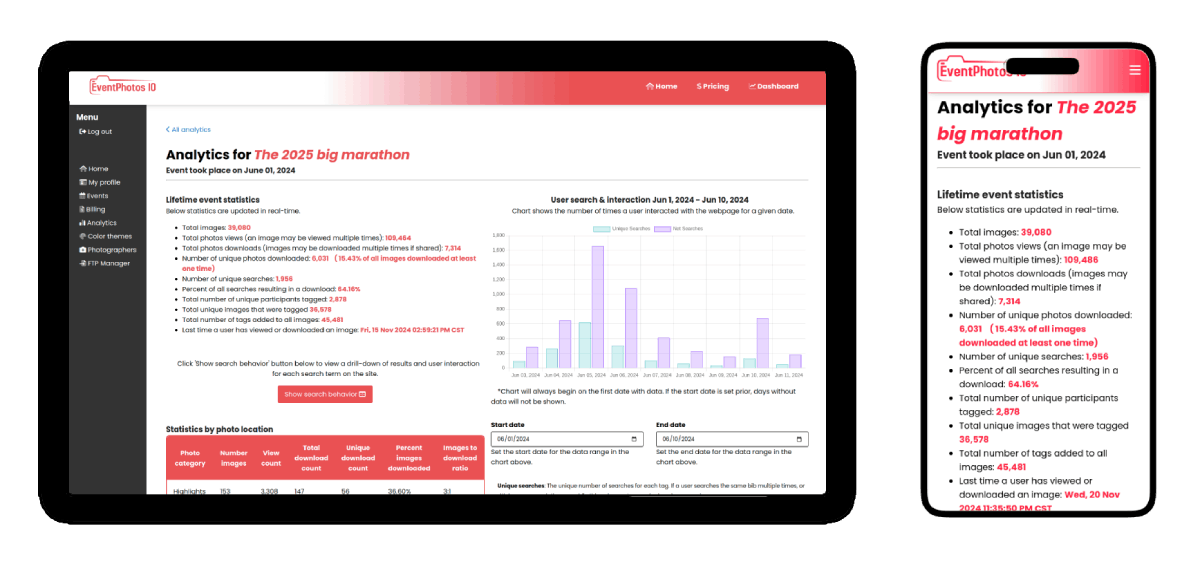
Task: Click Total number of tags 45,481 on phone
Action: pyautogui.click(x=1034, y=460)
